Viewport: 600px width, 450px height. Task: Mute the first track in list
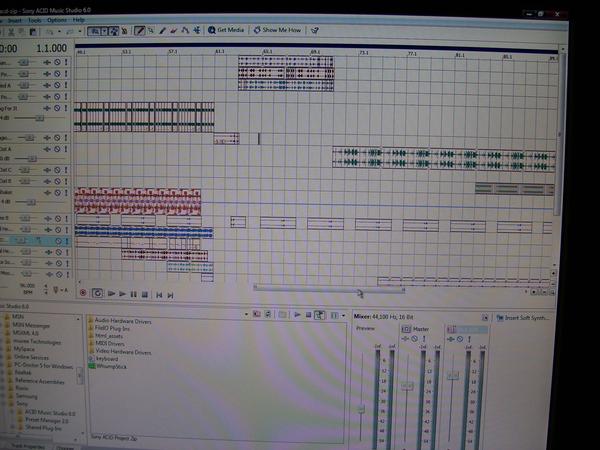(57, 62)
